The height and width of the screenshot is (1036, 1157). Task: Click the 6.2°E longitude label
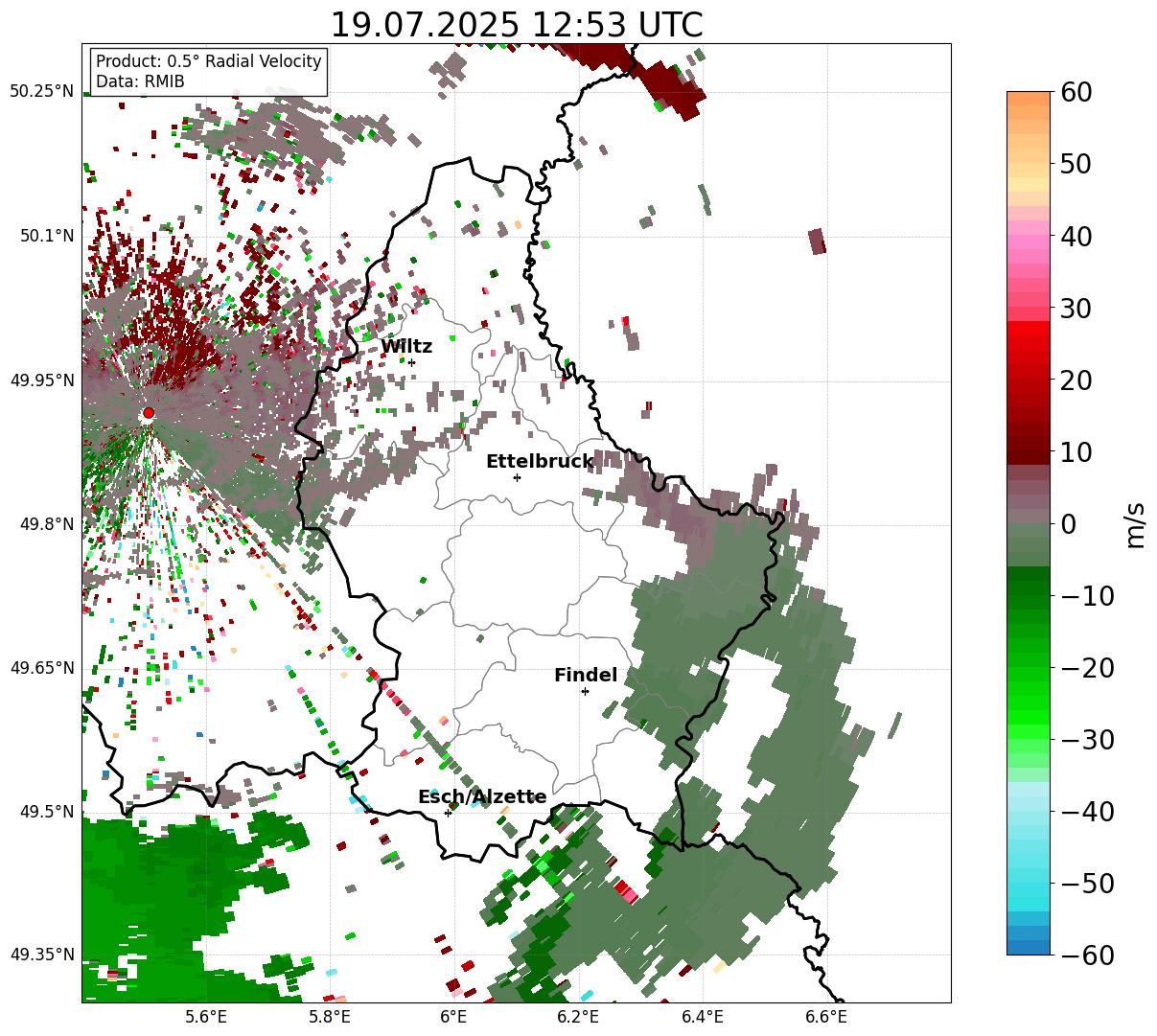(x=578, y=1017)
